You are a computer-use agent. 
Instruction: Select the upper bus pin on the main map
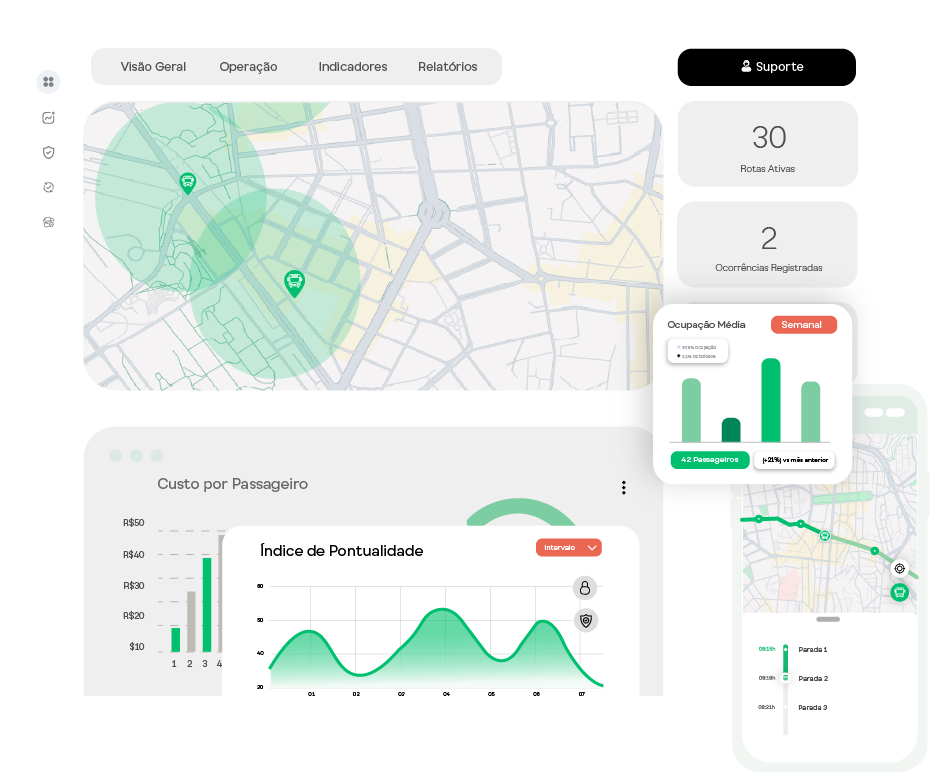pos(187,183)
